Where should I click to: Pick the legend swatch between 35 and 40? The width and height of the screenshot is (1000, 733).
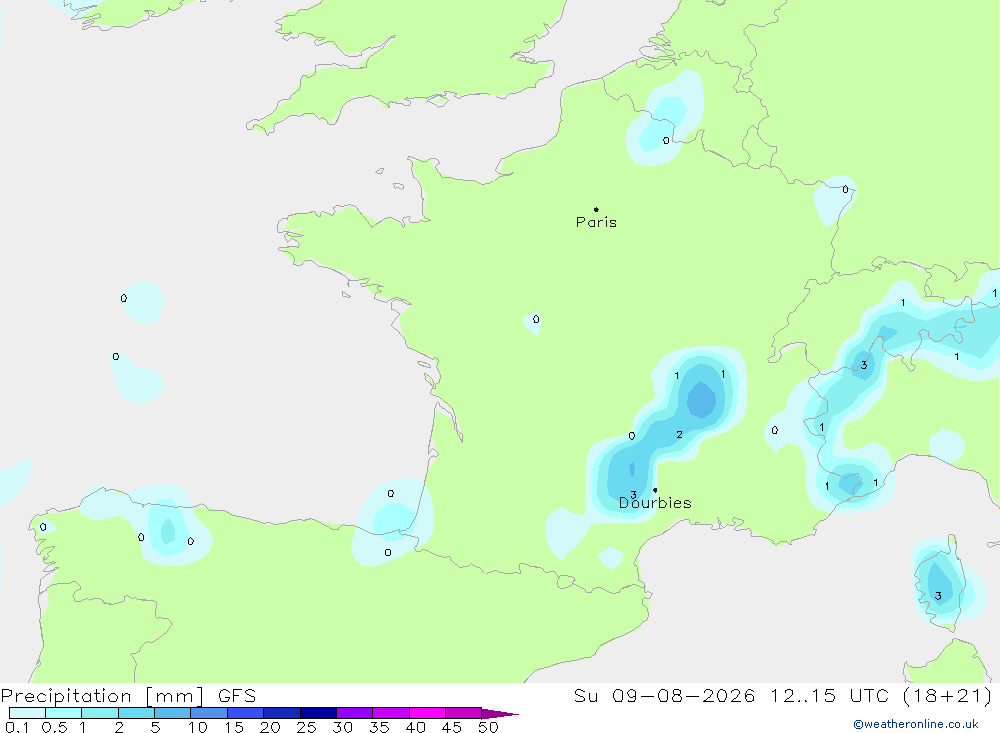(390, 713)
